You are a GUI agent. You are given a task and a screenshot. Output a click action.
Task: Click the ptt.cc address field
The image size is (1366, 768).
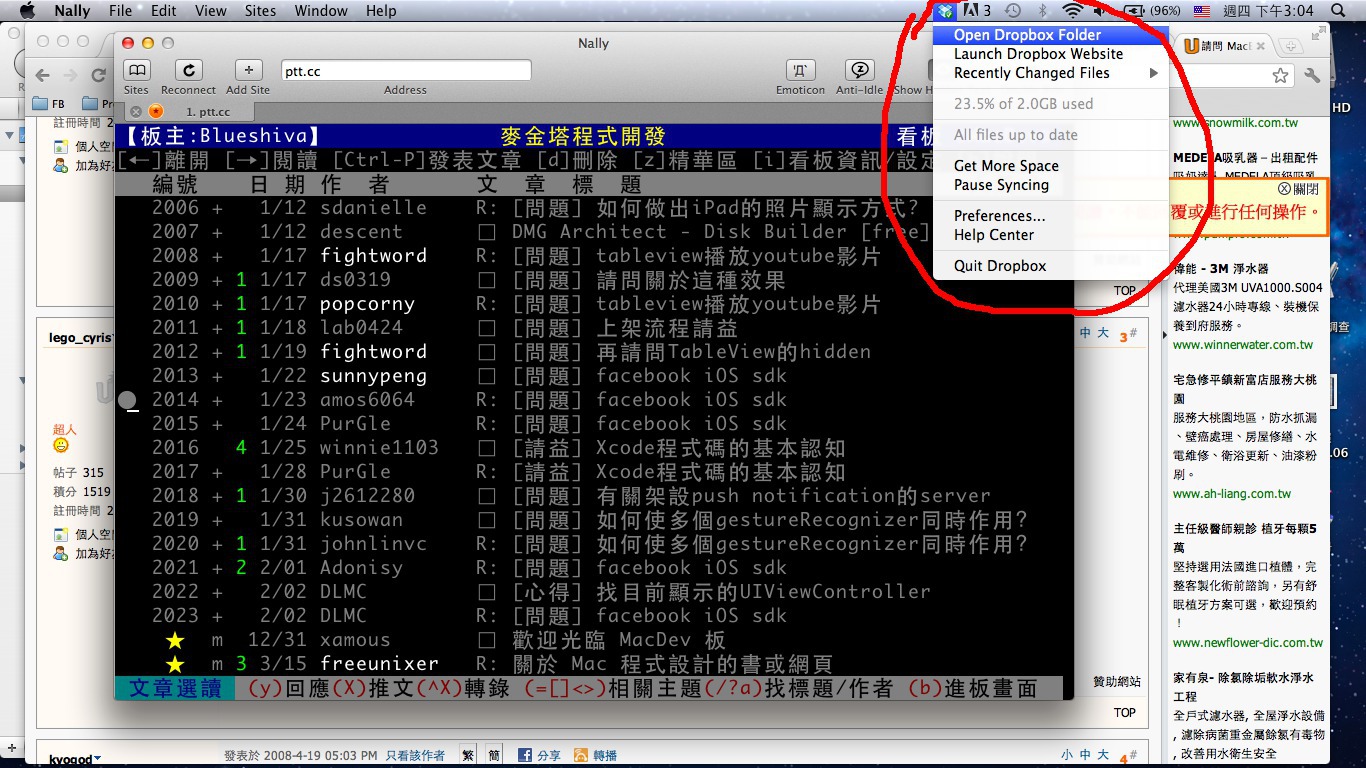pyautogui.click(x=405, y=71)
